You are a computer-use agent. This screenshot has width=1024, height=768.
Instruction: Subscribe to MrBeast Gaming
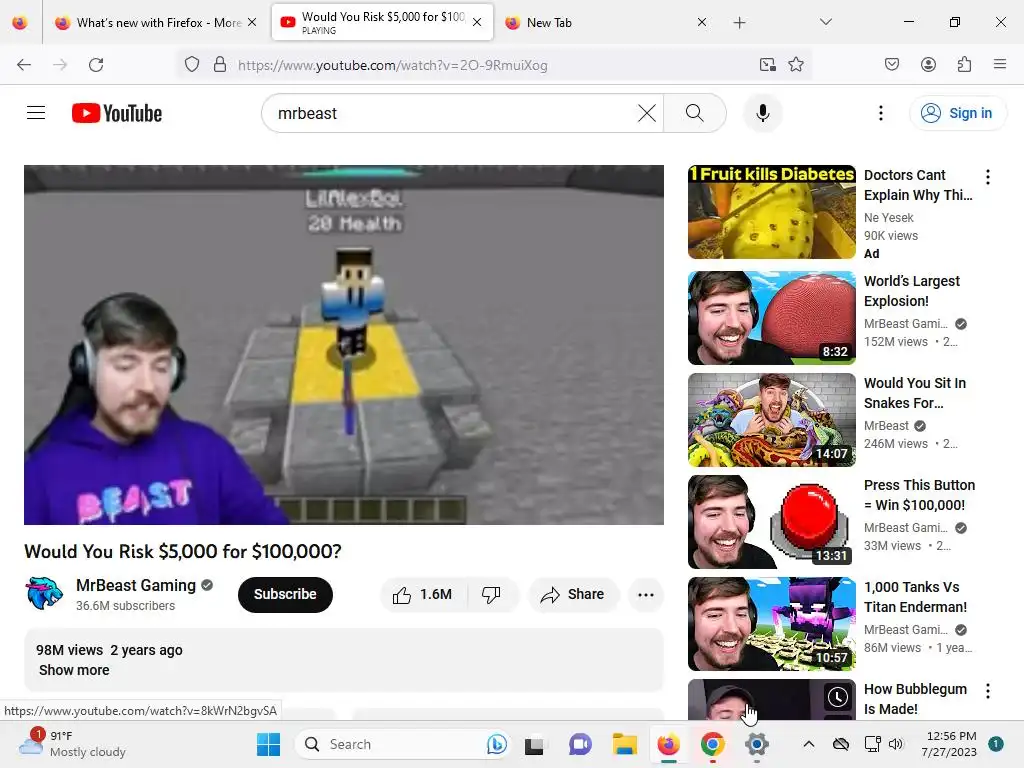tap(285, 594)
